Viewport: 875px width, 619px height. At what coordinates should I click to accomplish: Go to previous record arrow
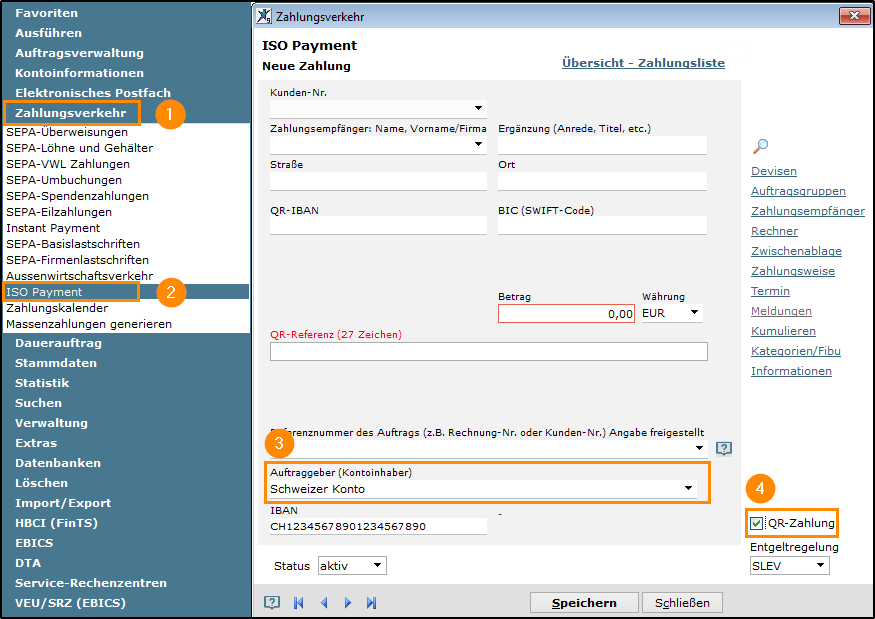tap(324, 602)
